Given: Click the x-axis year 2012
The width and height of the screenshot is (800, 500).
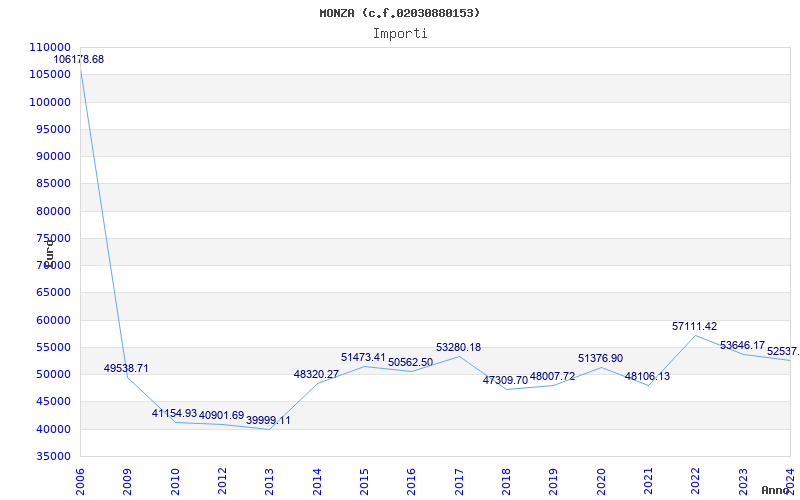Looking at the screenshot, I should point(222,482).
